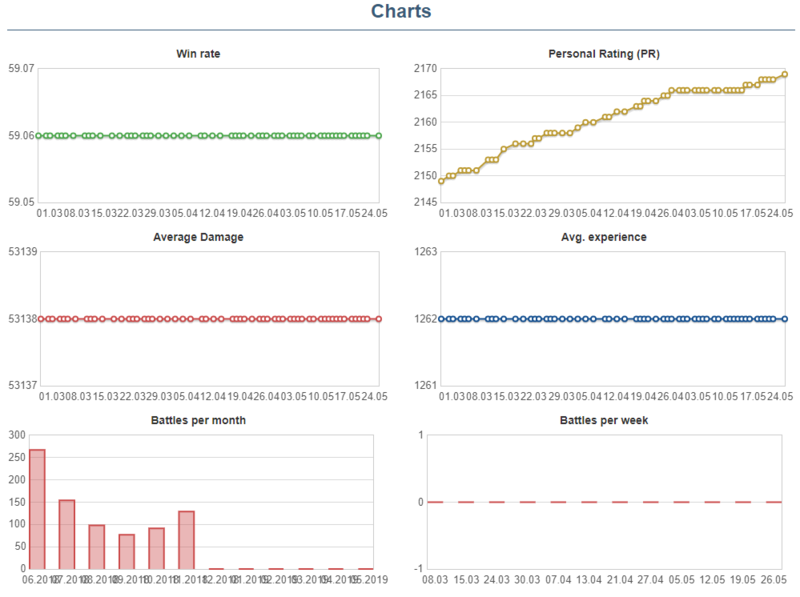Click the 'Charts' heading
The width and height of the screenshot is (800, 597).
401,12
